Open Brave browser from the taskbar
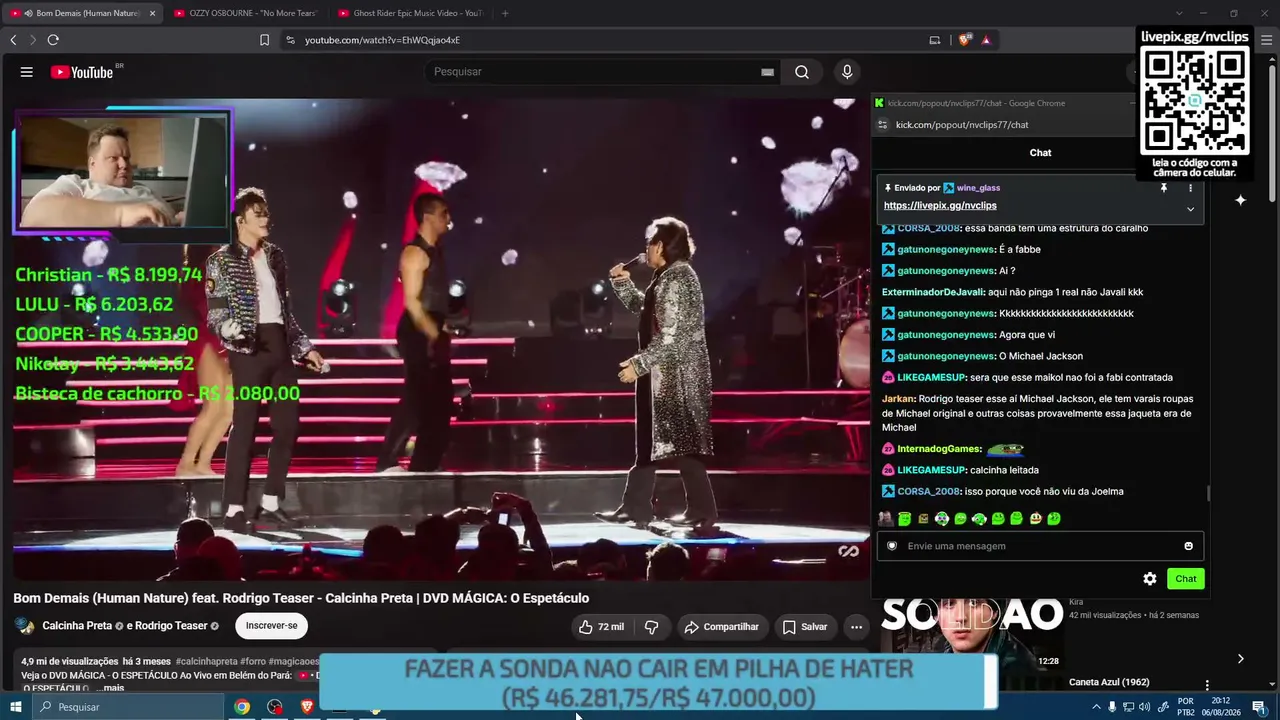 307,707
